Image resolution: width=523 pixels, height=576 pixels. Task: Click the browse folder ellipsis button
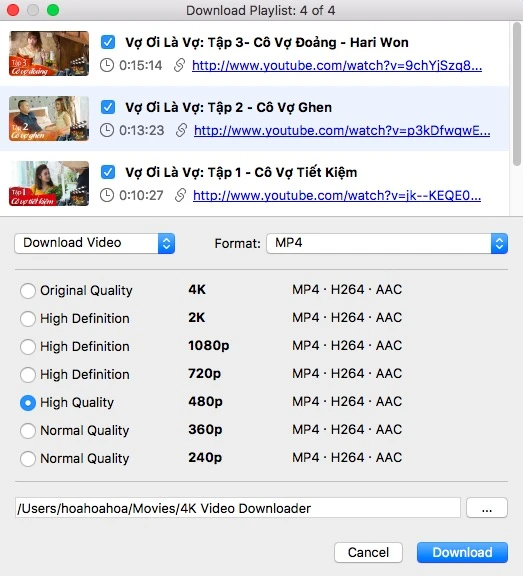487,508
